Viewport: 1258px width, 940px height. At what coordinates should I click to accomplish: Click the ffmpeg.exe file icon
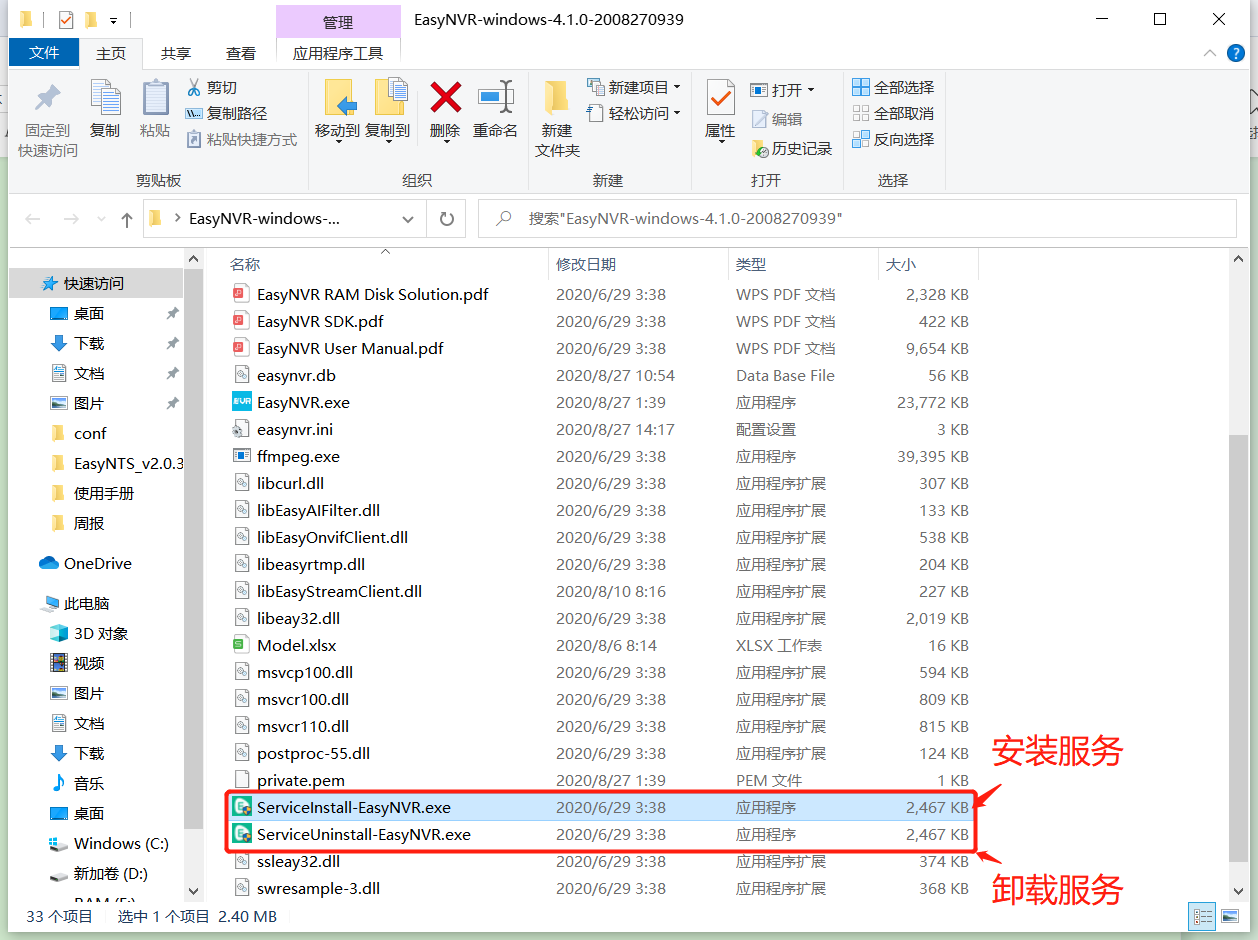[241, 456]
